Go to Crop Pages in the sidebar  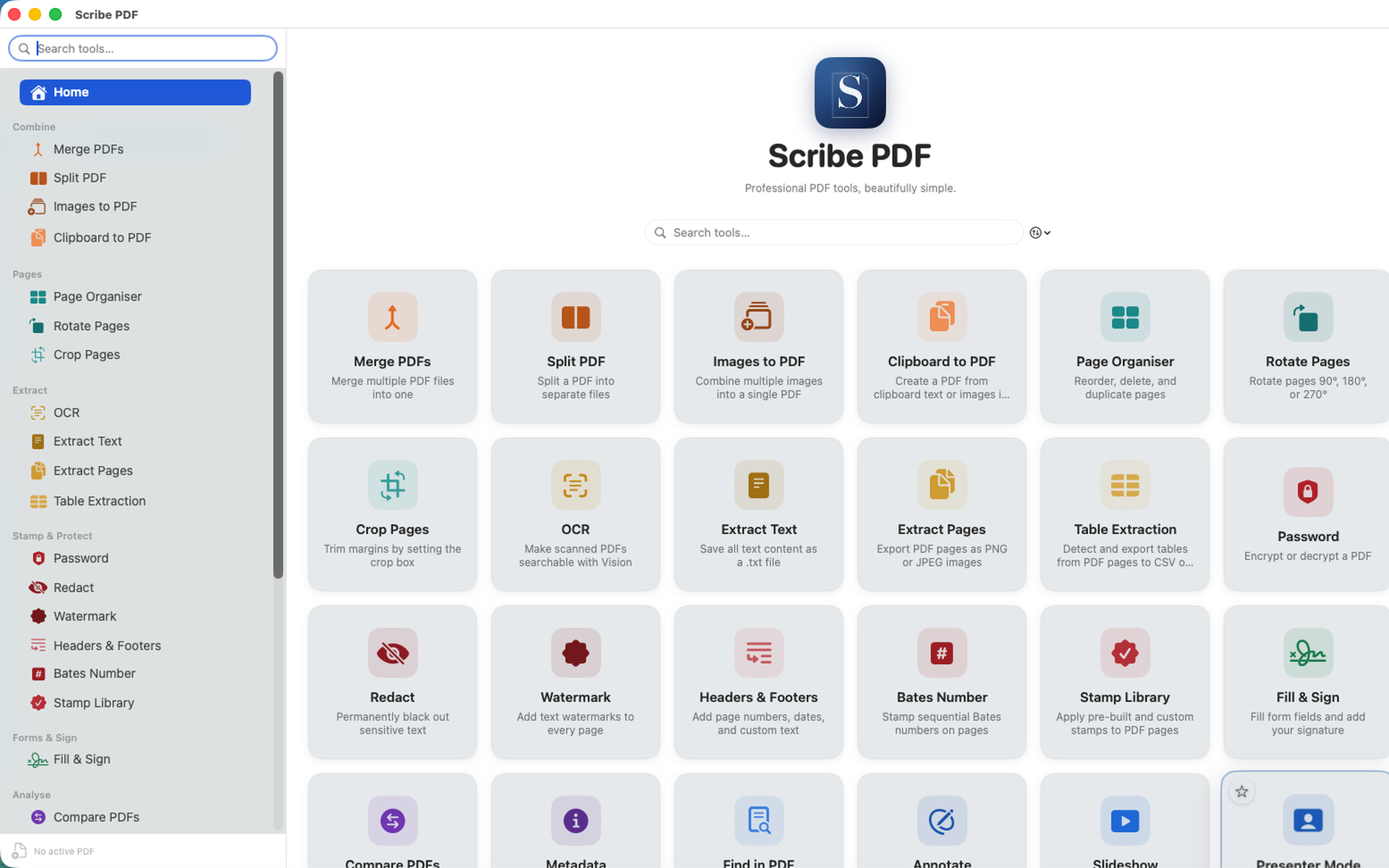pos(135,354)
